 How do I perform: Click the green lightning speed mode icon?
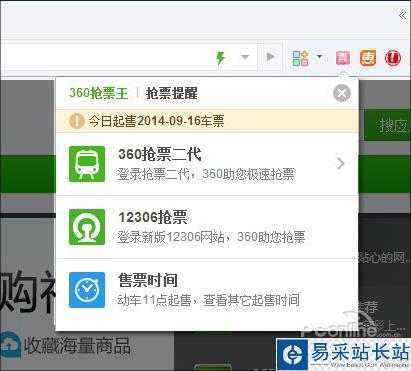tap(220, 58)
